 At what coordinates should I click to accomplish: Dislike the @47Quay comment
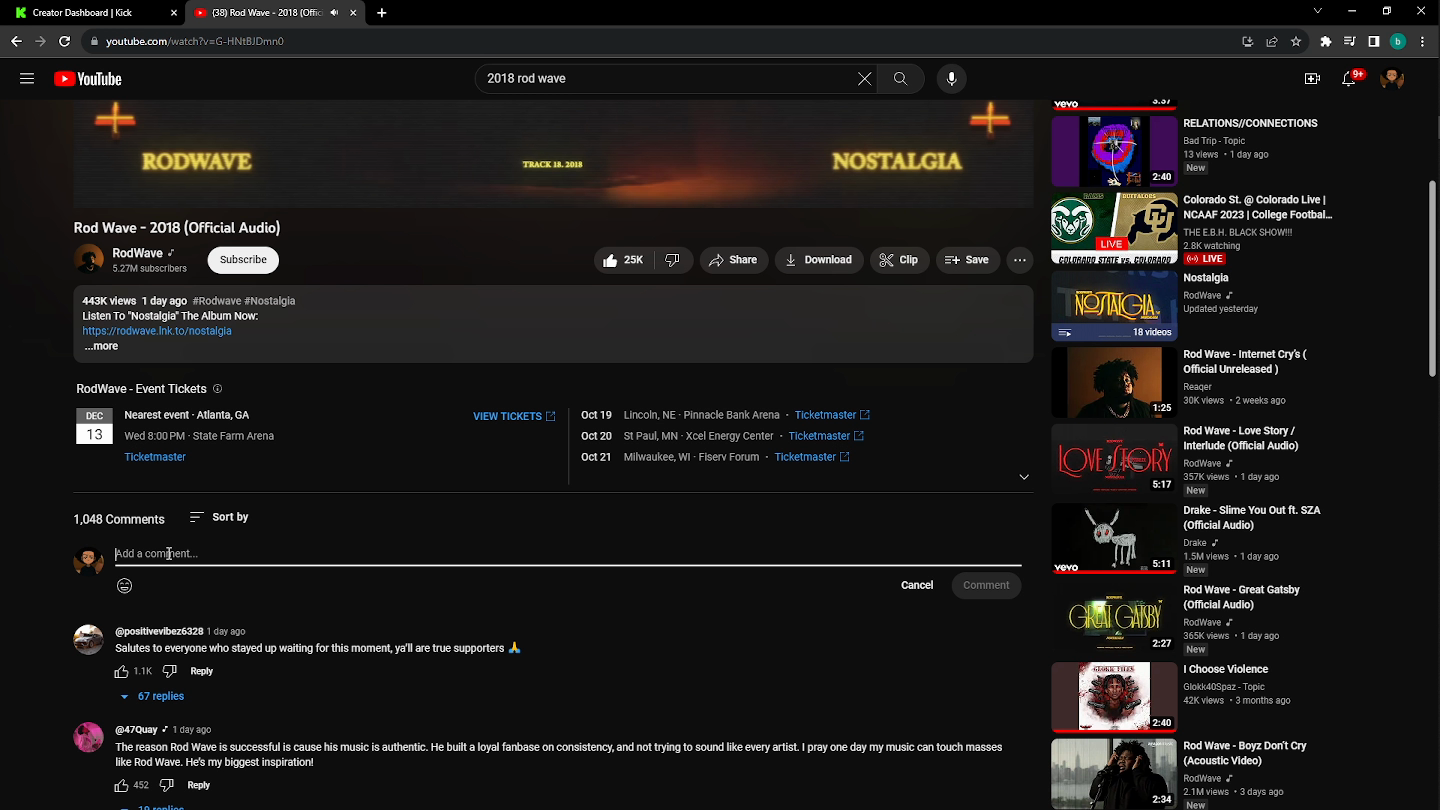(167, 786)
